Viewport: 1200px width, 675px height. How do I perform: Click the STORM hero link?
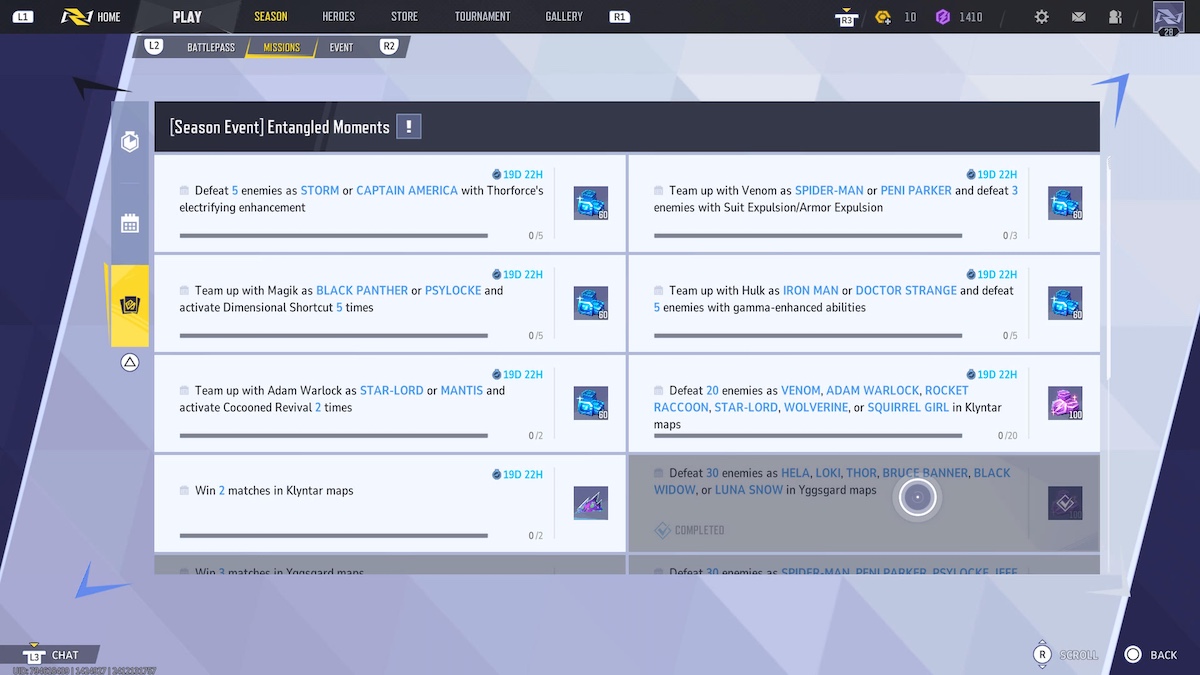pos(320,190)
